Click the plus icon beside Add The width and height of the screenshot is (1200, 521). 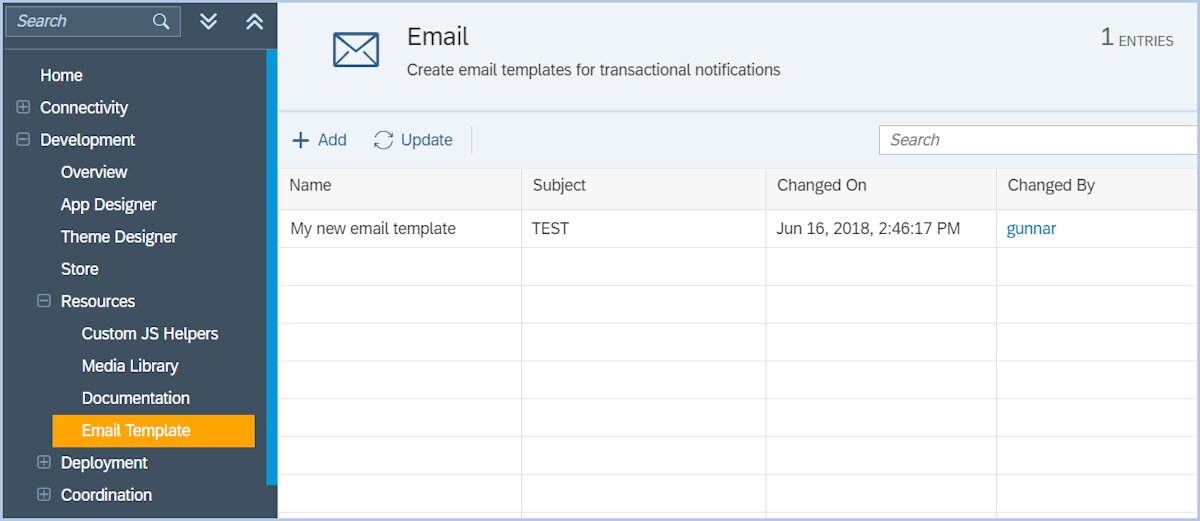click(300, 140)
